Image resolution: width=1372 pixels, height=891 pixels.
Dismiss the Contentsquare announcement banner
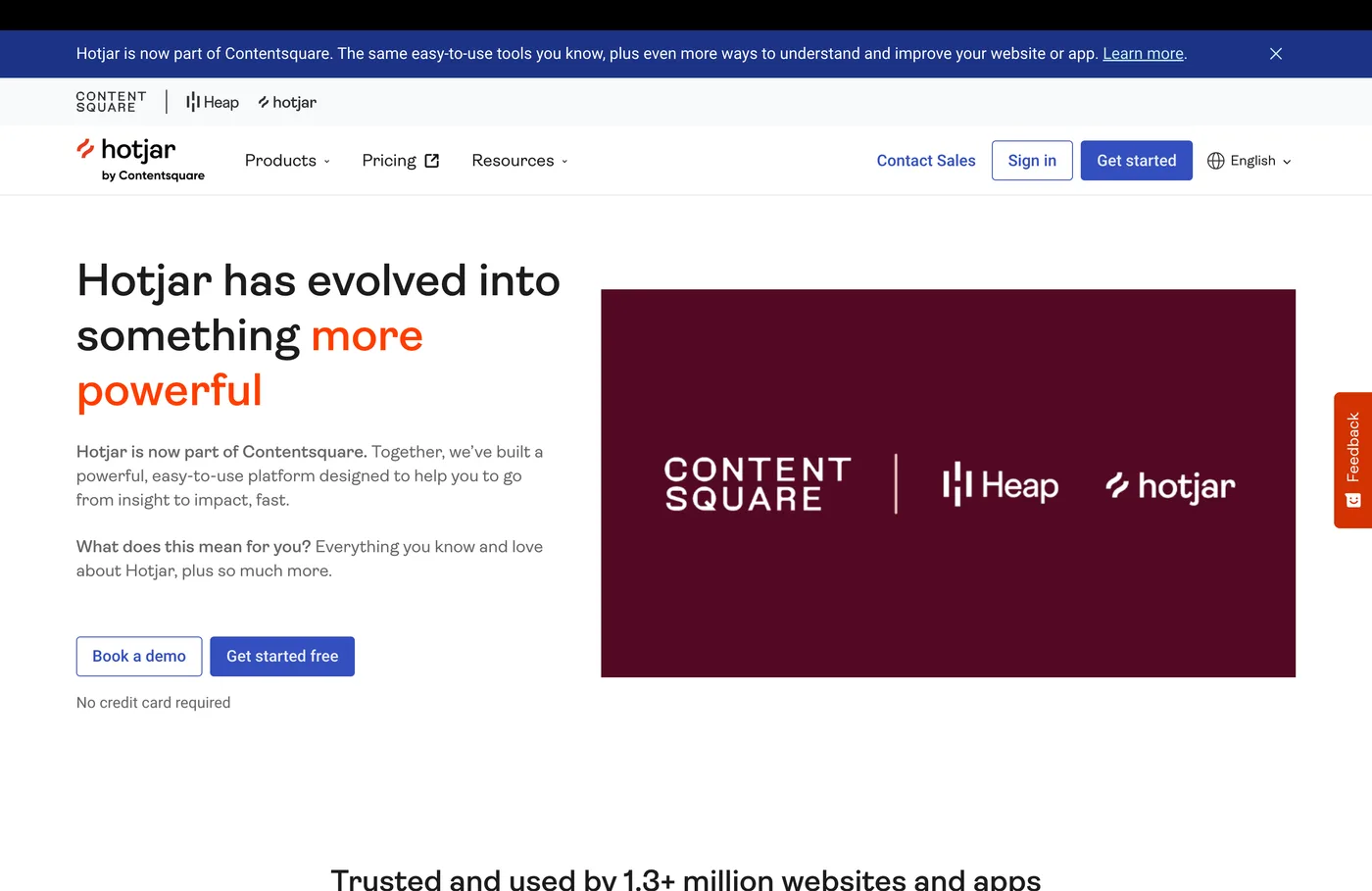pyautogui.click(x=1275, y=54)
